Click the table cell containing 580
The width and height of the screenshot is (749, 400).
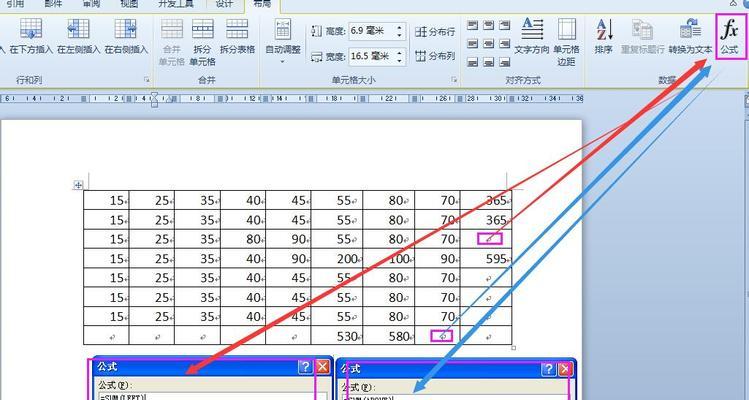(x=388, y=335)
